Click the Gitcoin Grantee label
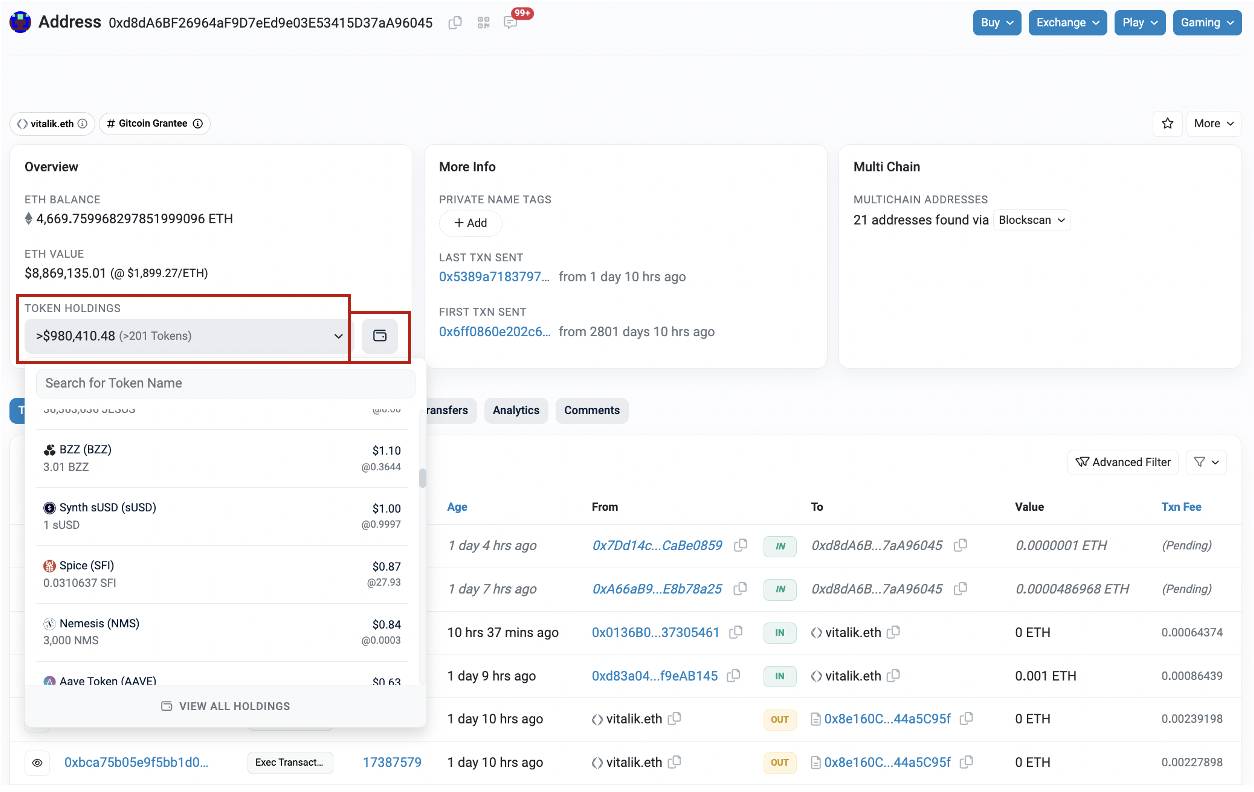Viewport: 1254px width, 792px height. [155, 124]
